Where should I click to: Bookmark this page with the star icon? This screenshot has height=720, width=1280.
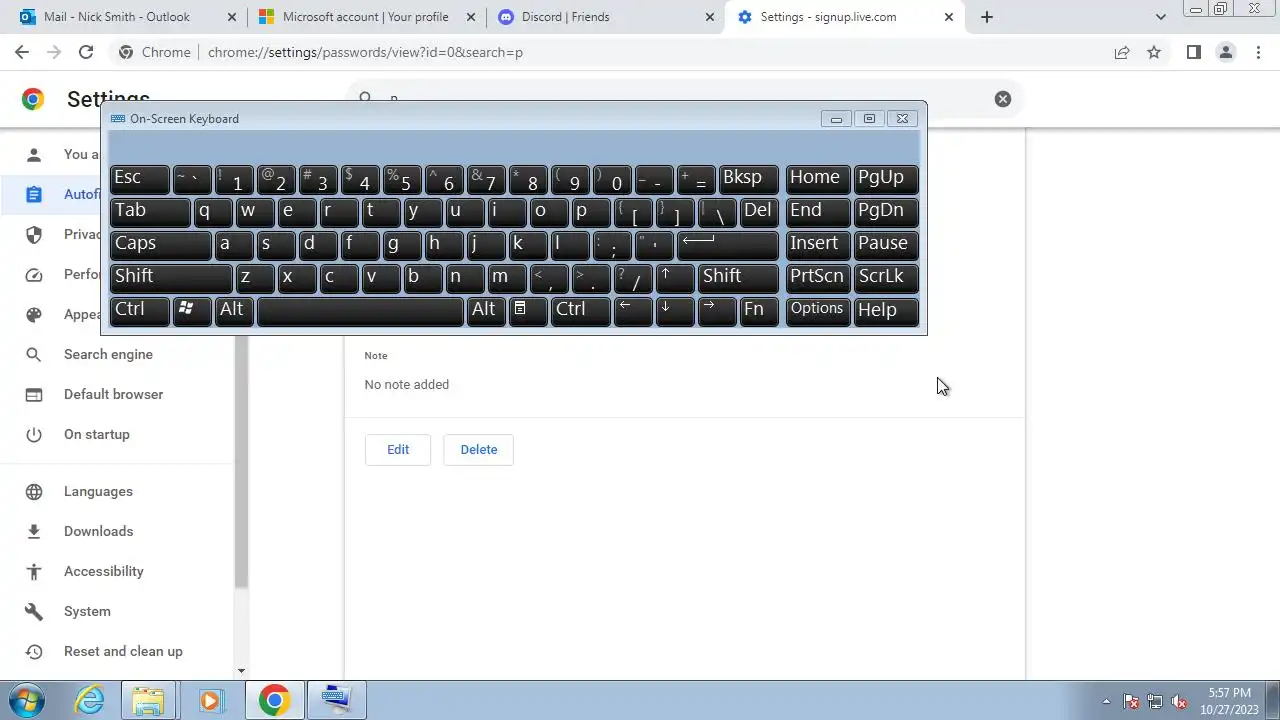point(1154,52)
